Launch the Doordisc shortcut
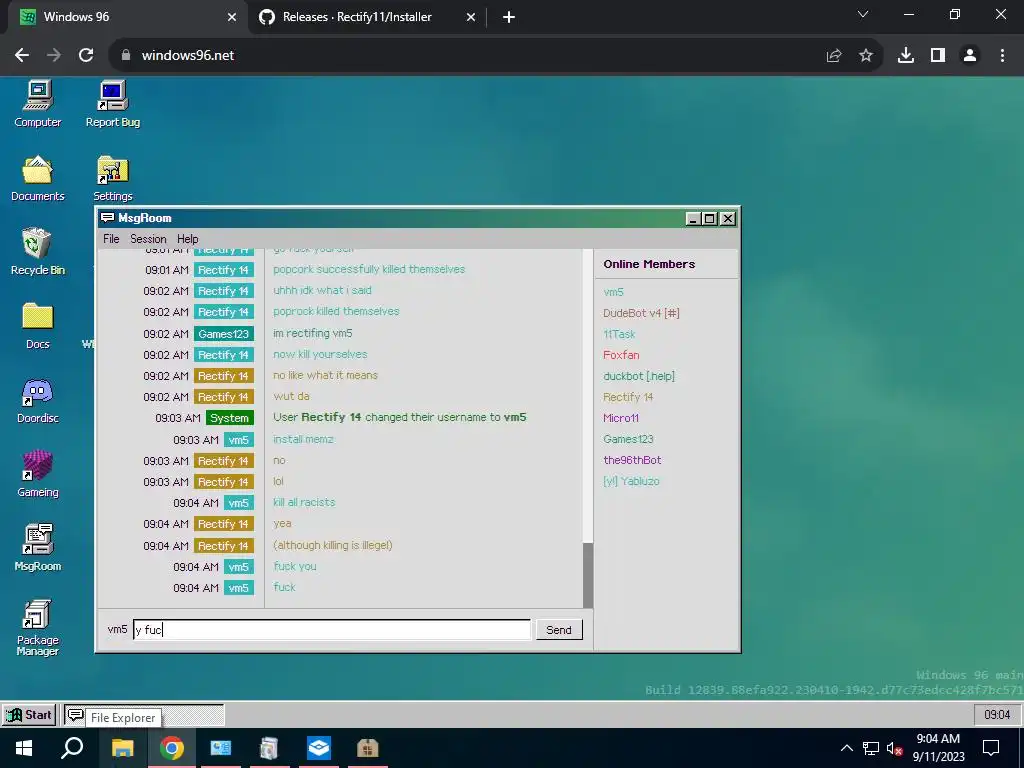 click(37, 400)
